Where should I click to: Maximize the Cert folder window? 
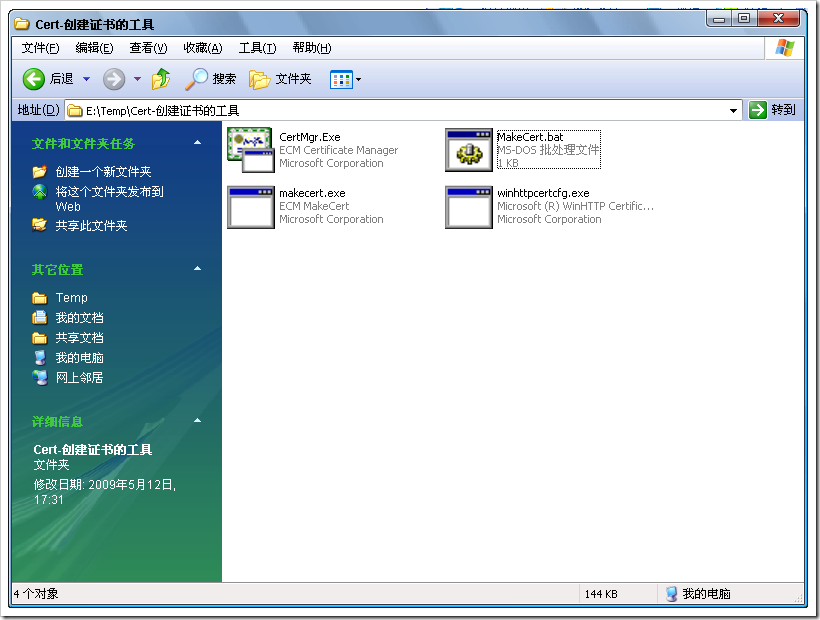[x=744, y=18]
